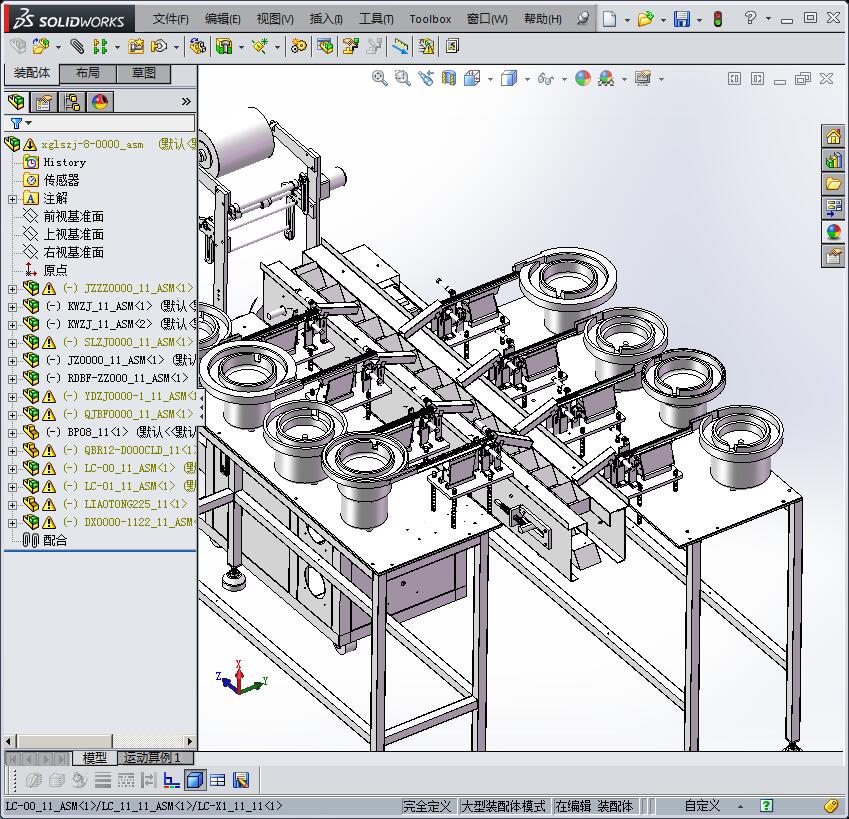Open the 工具(T) menu
Screen dimensions: 849x819
(376, 19)
